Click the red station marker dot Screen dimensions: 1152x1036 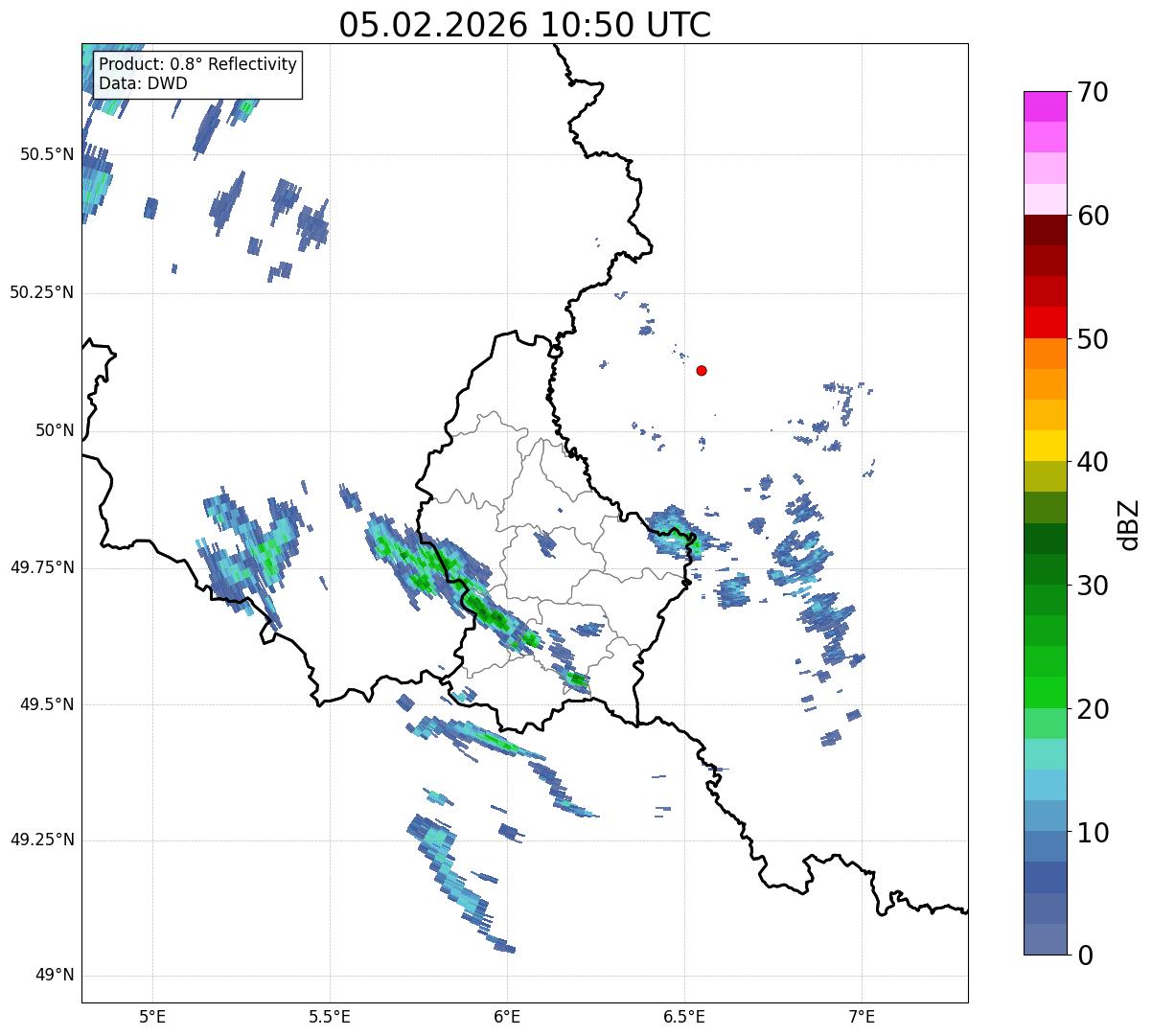point(702,370)
